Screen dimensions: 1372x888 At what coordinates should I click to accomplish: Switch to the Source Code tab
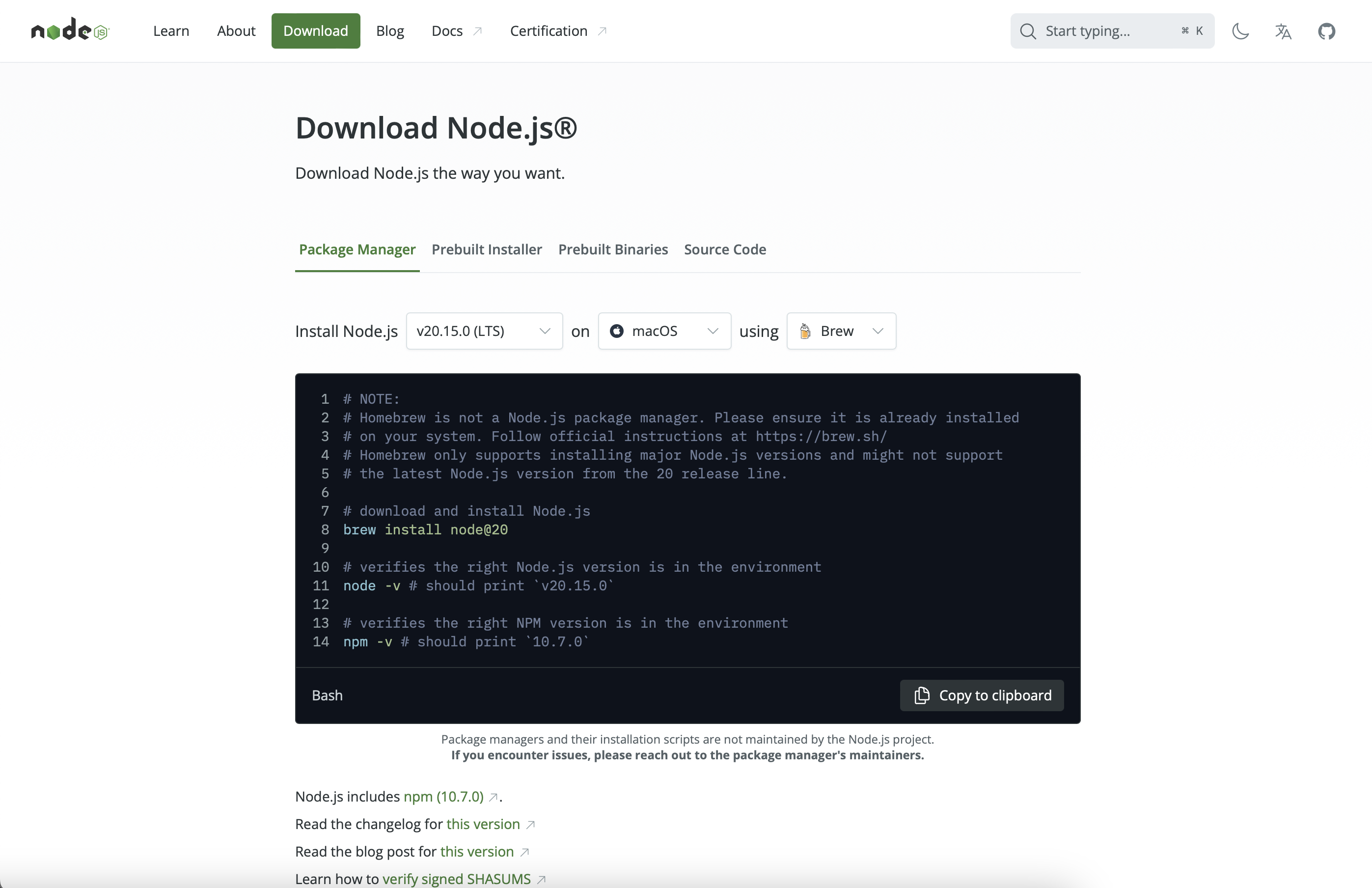tap(725, 250)
